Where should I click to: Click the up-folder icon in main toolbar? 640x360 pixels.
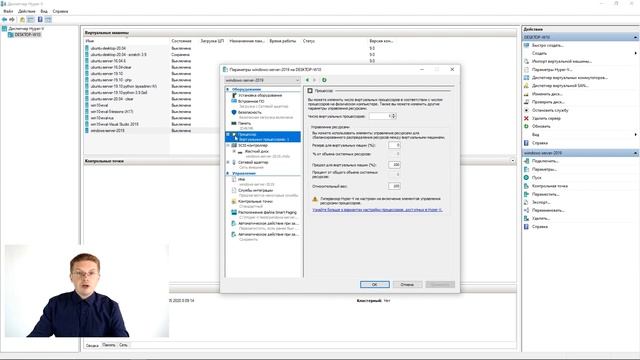click(x=22, y=20)
